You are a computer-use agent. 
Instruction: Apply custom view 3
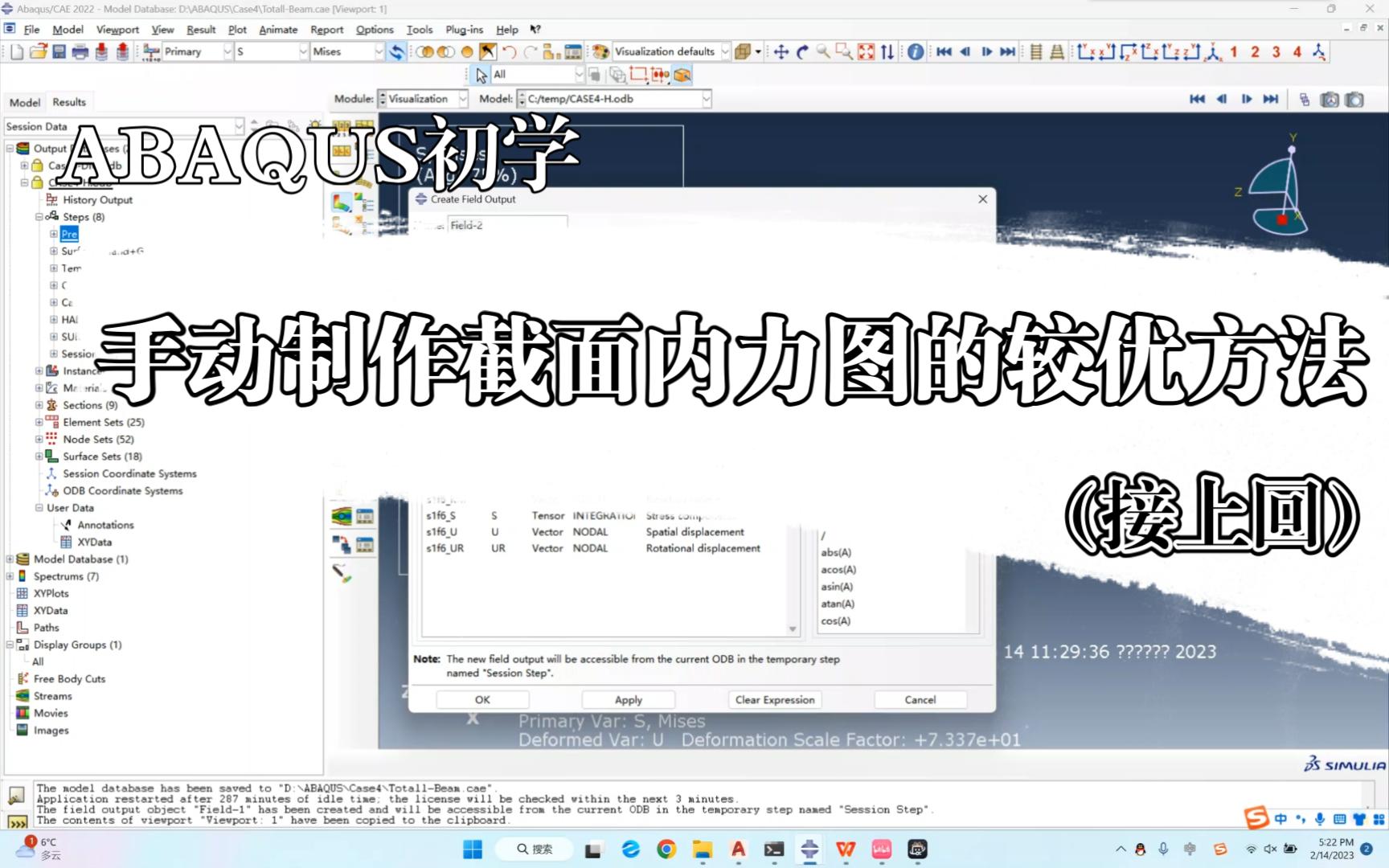point(1276,51)
